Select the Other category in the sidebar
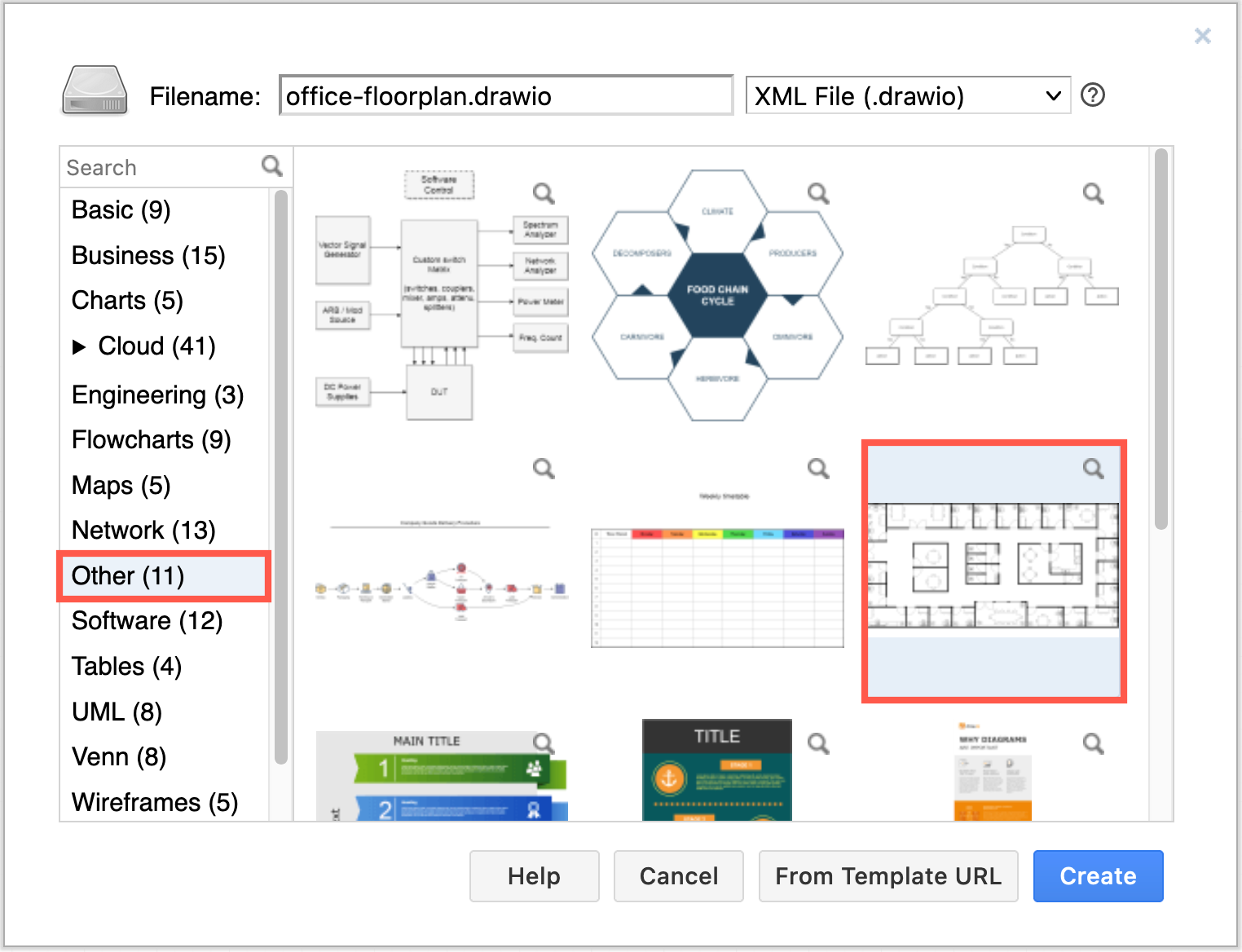Image resolution: width=1242 pixels, height=952 pixels. (x=126, y=575)
